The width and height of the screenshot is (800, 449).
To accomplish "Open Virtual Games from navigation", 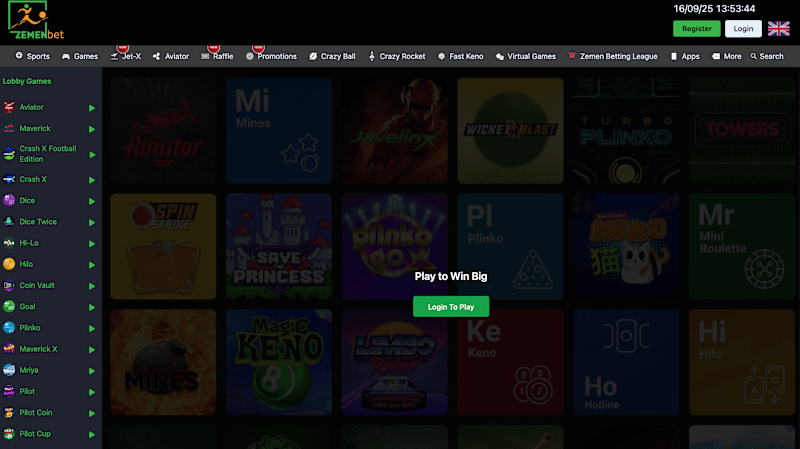I will 526,56.
